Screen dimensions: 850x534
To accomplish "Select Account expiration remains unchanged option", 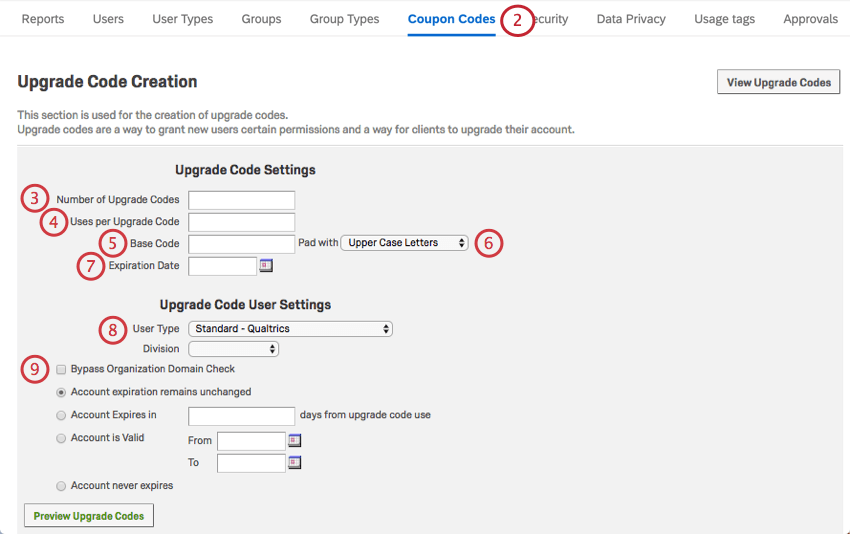I will (x=62, y=392).
